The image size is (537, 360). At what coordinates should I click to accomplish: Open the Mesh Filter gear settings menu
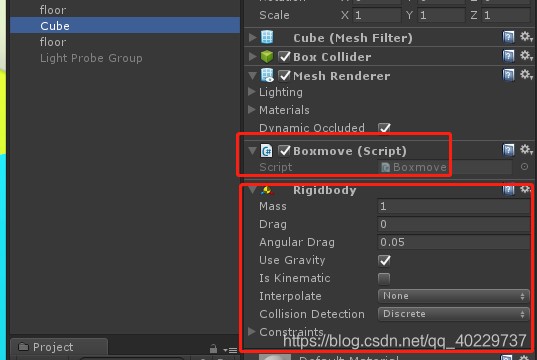click(x=526, y=36)
